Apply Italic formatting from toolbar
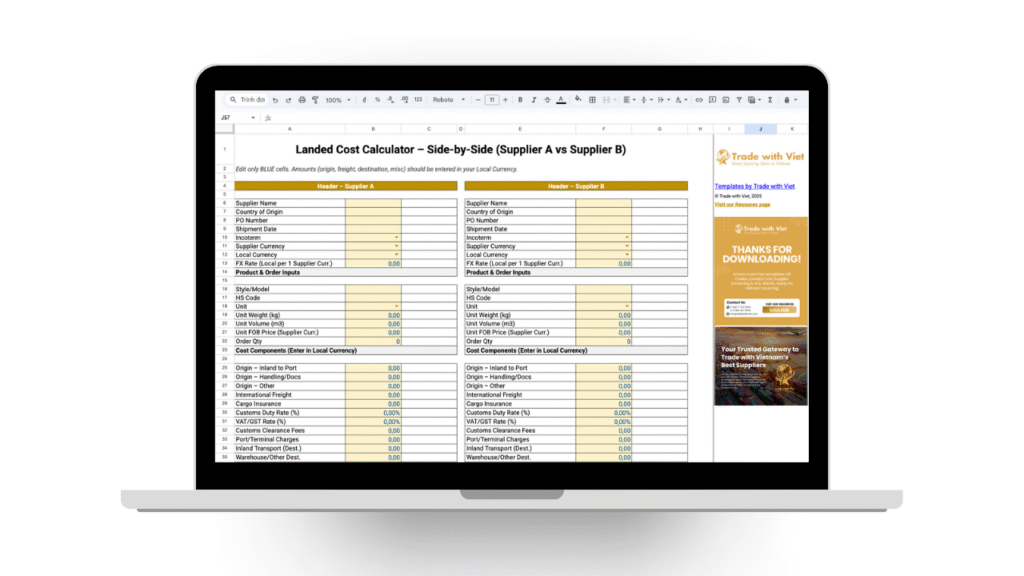The height and width of the screenshot is (576, 1024). coord(534,100)
